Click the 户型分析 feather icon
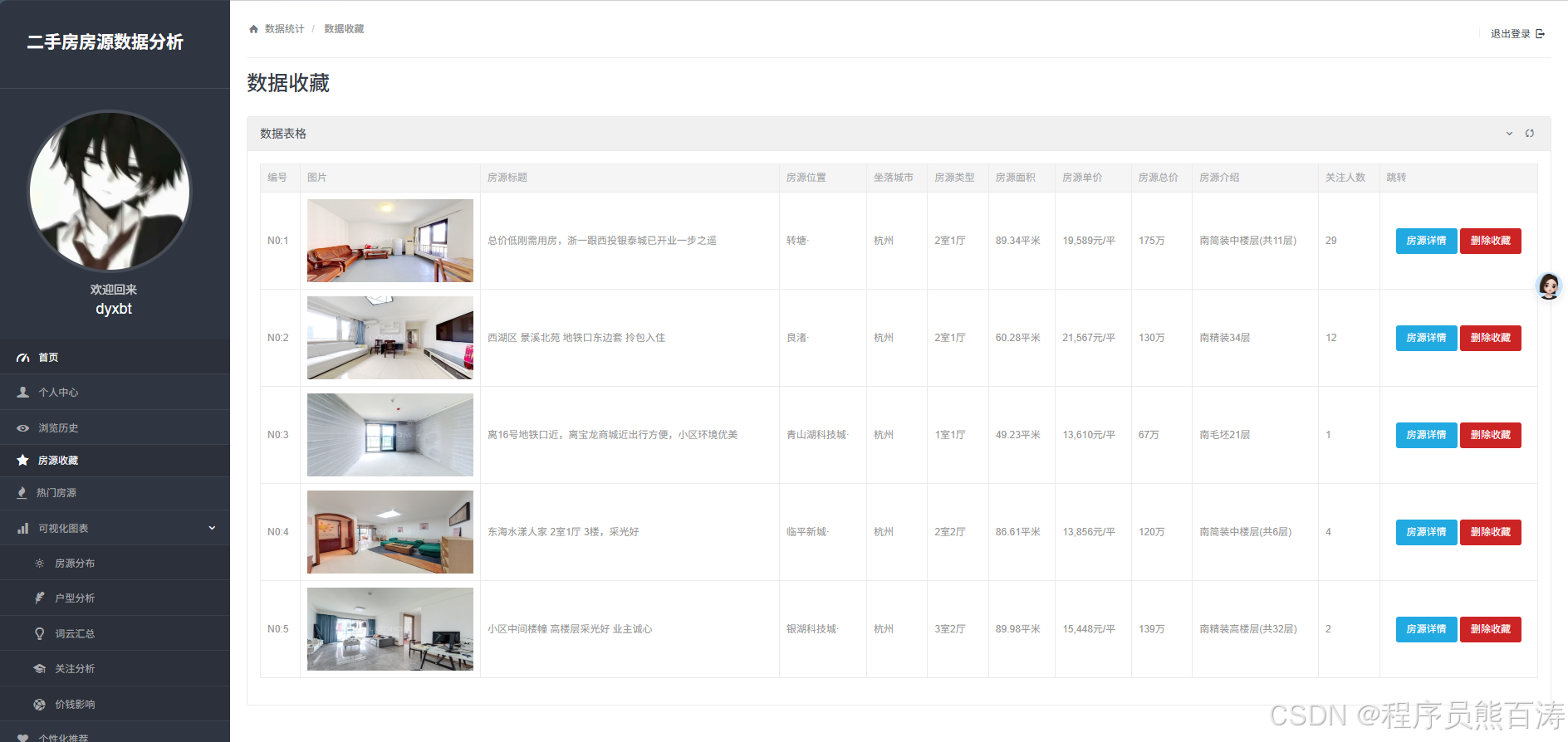The image size is (1568, 742). pyautogui.click(x=39, y=598)
